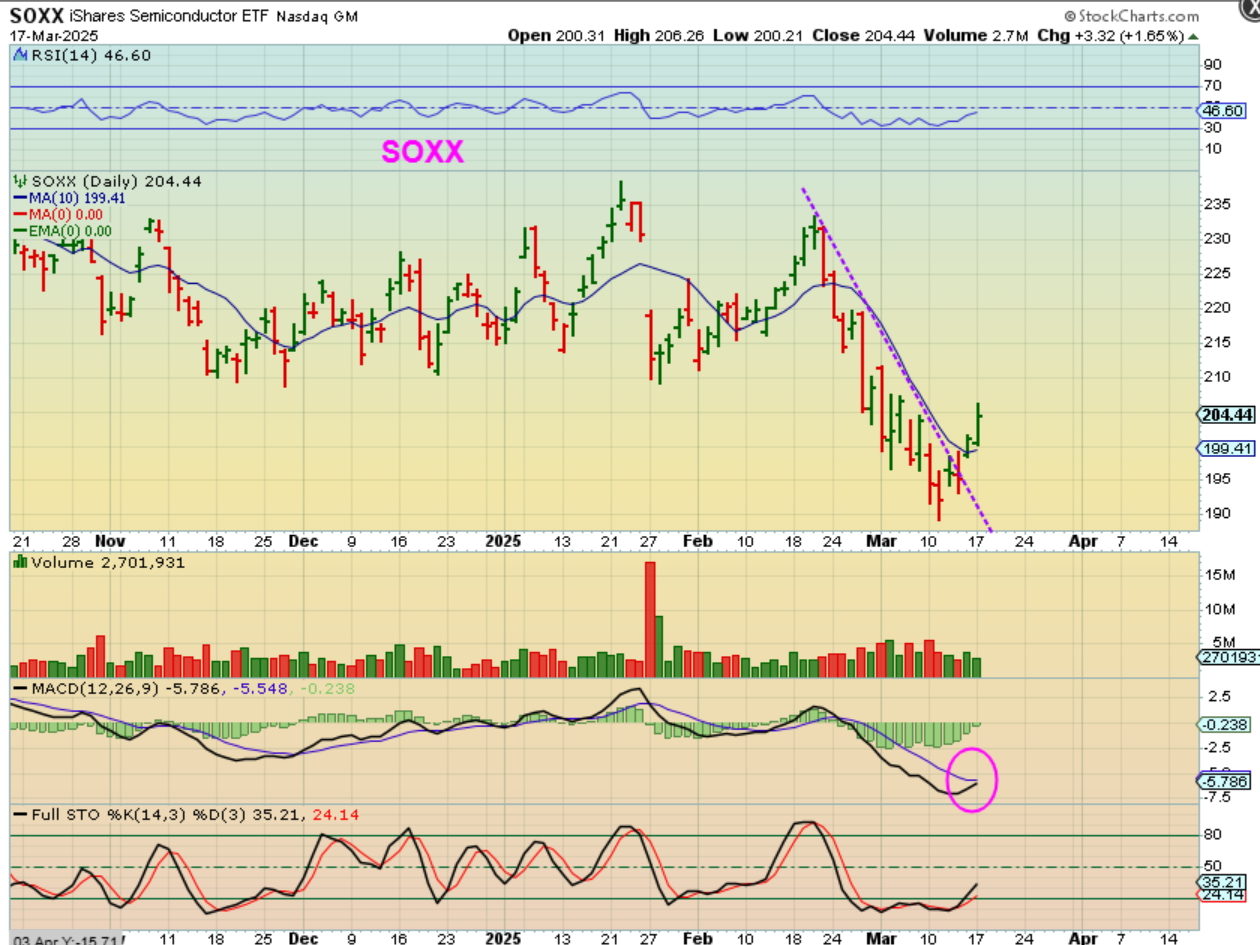The width and height of the screenshot is (1260, 945).
Task: Click the 80 stochastic axis label
Action: click(x=1212, y=835)
